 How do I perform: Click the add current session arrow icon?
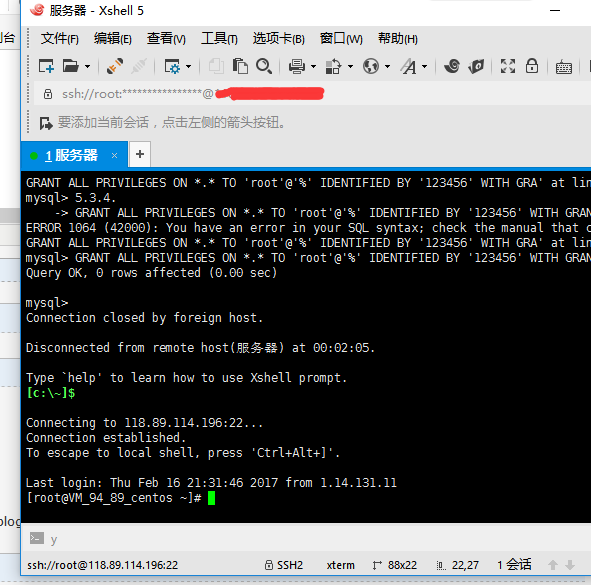point(46,123)
